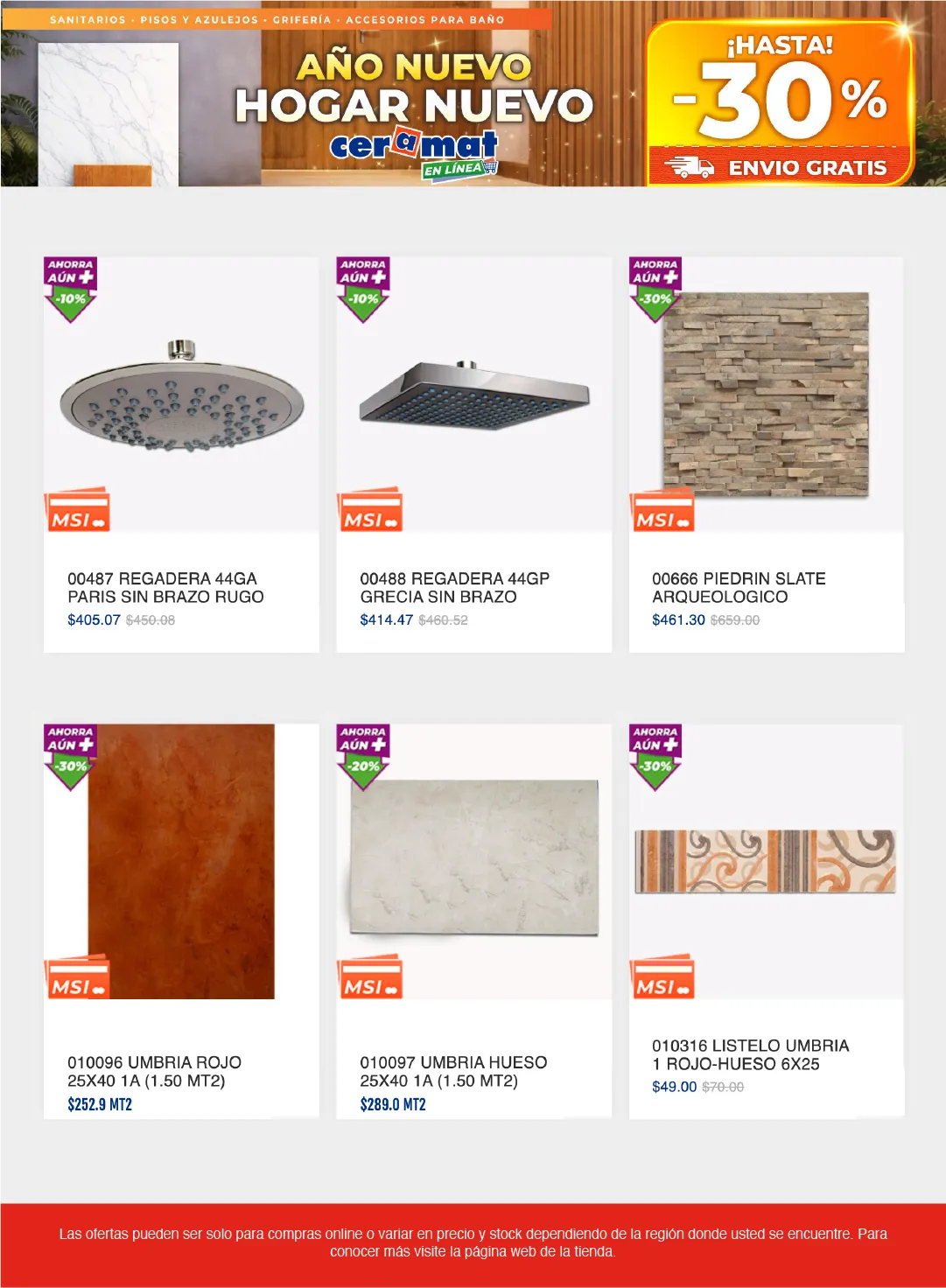This screenshot has width=946, height=1288.
Task: Click the MSI badge on Regadera Paris
Action: coord(77,510)
